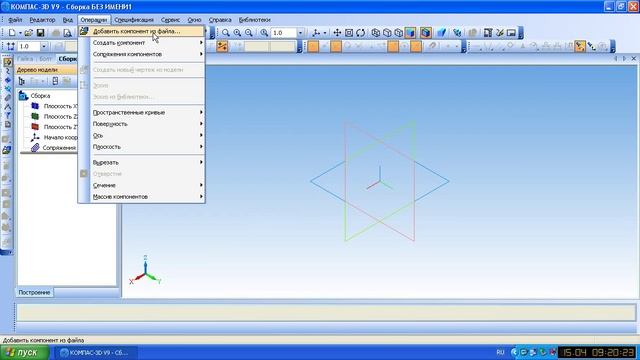Select the Rotate view tool
This screenshot has width=640, height=360.
pos(360,33)
